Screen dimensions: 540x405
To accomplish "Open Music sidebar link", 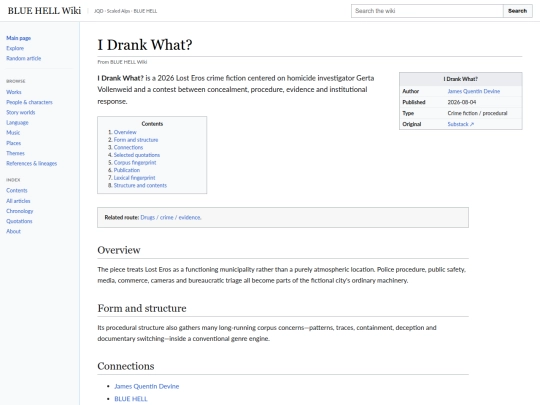I will pos(13,133).
